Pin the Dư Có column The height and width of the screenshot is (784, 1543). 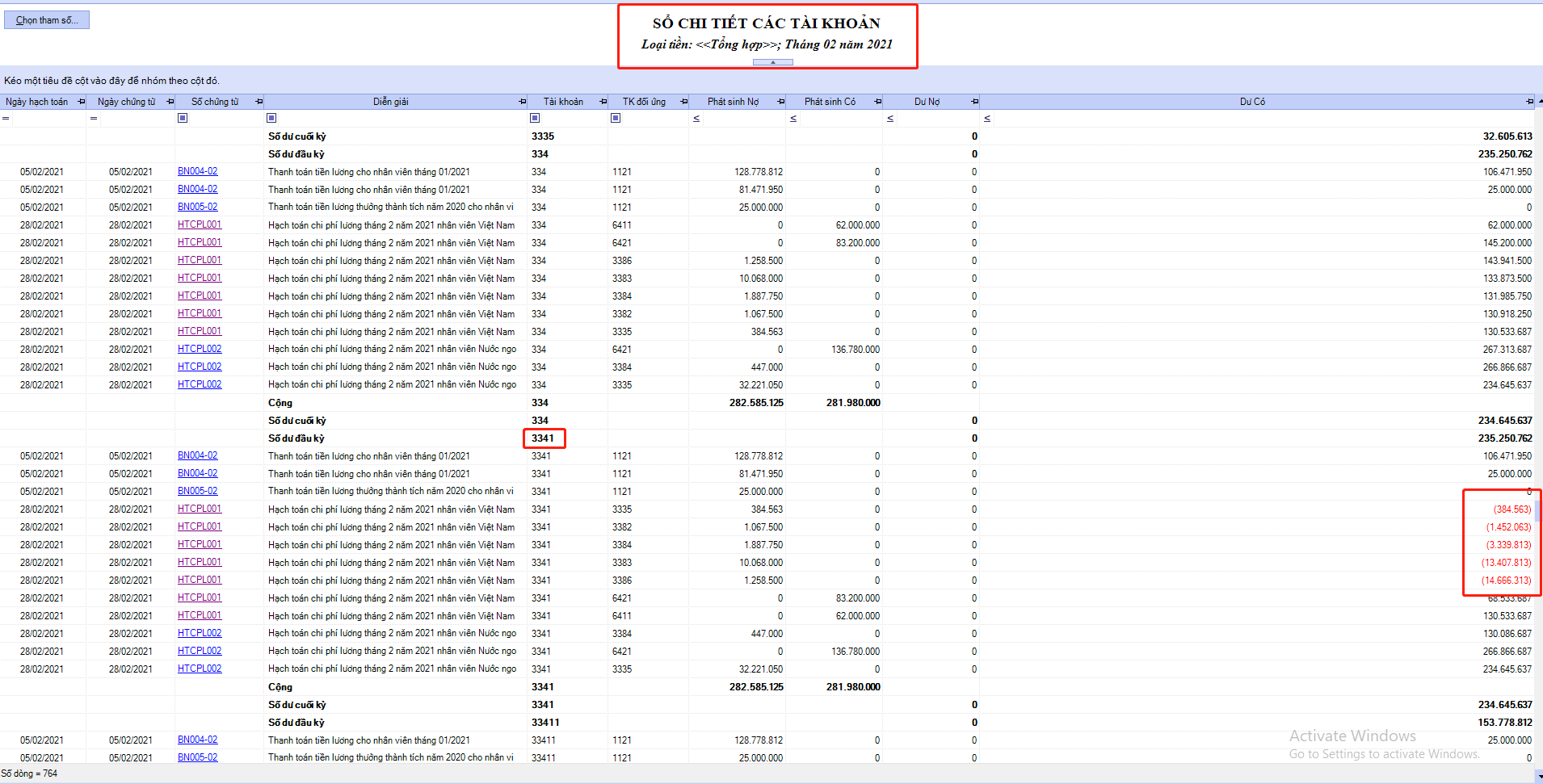[1529, 102]
